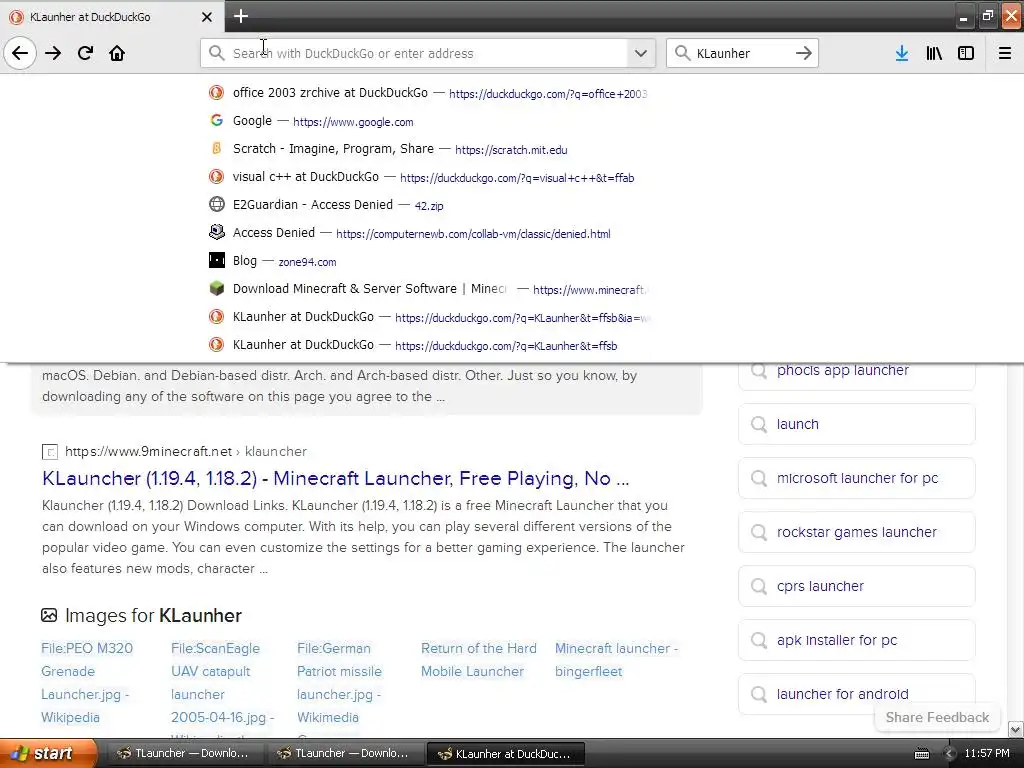Viewport: 1024px width, 768px height.
Task: Search related term rockstar games launcher
Action: pos(857,532)
